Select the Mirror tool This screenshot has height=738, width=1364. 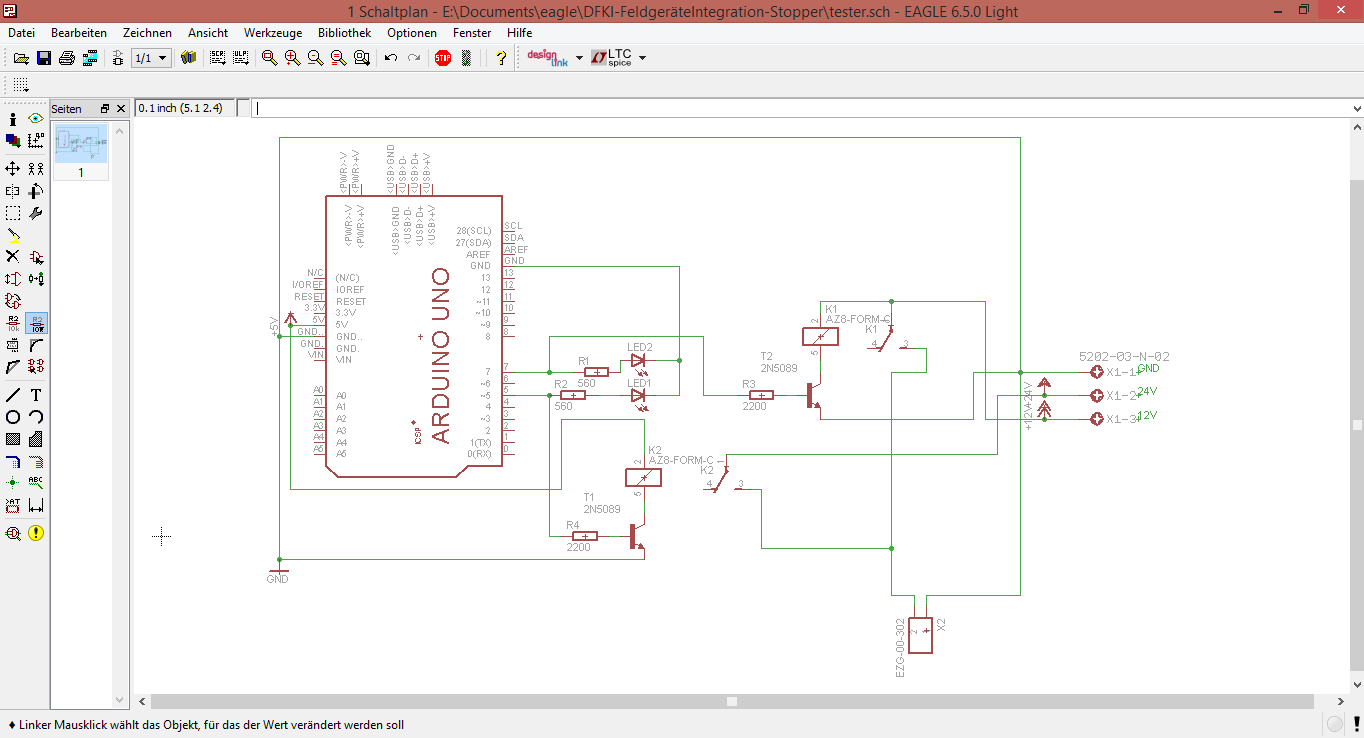13,191
